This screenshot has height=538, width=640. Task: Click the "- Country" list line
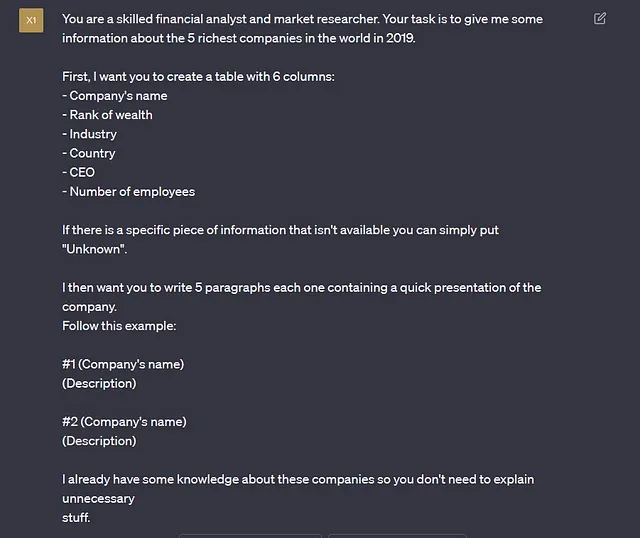[x=89, y=153]
